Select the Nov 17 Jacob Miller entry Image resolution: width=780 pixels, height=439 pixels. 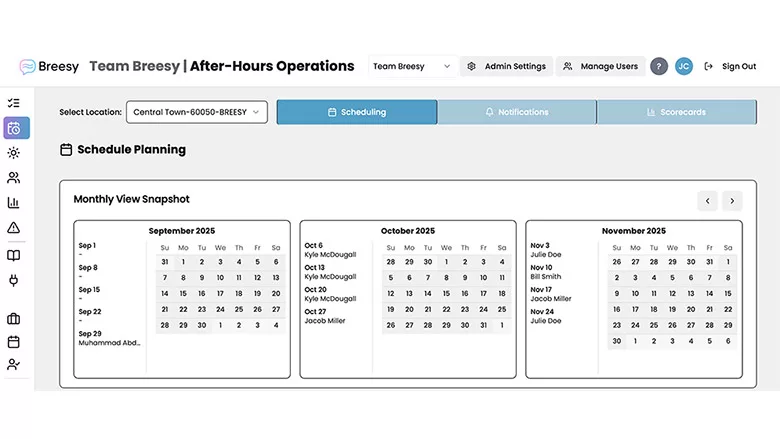tap(551, 294)
